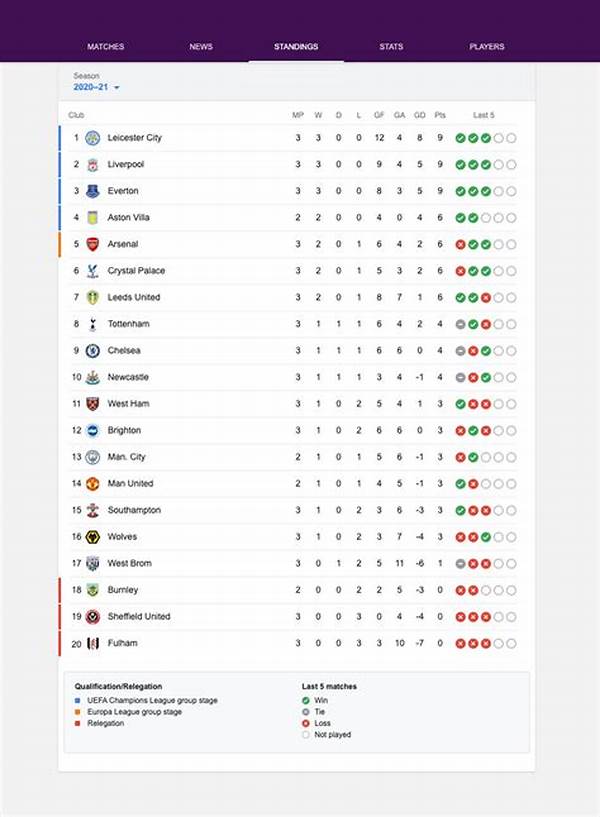
Task: Click the Wolves club crest icon
Action: point(92,537)
